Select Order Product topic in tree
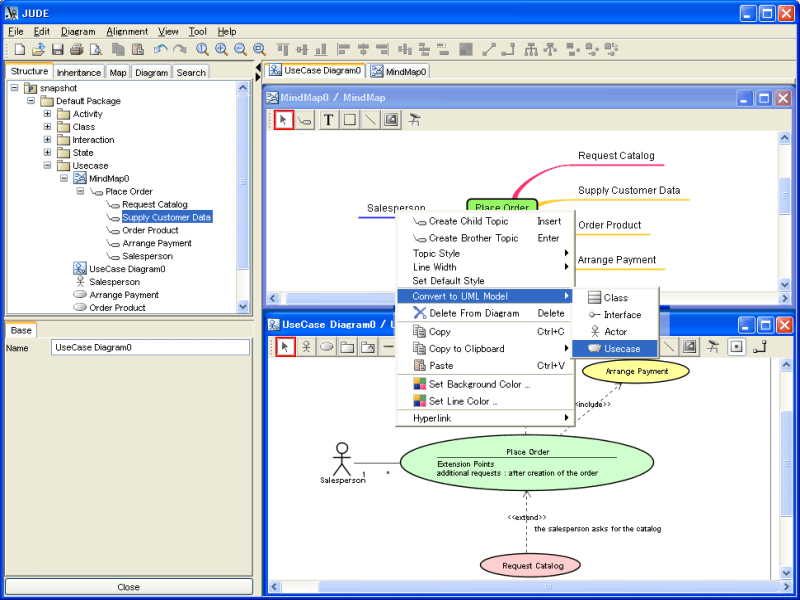Screen dimensions: 800x600 pyautogui.click(x=150, y=230)
